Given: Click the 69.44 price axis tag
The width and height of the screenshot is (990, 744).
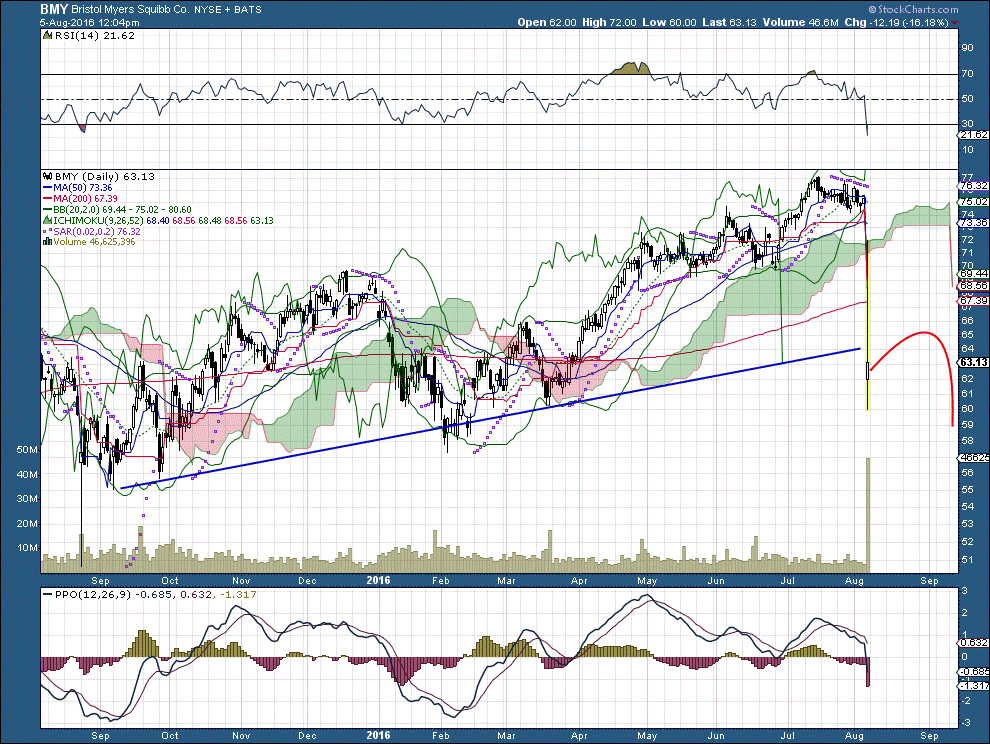Looking at the screenshot, I should point(973,273).
